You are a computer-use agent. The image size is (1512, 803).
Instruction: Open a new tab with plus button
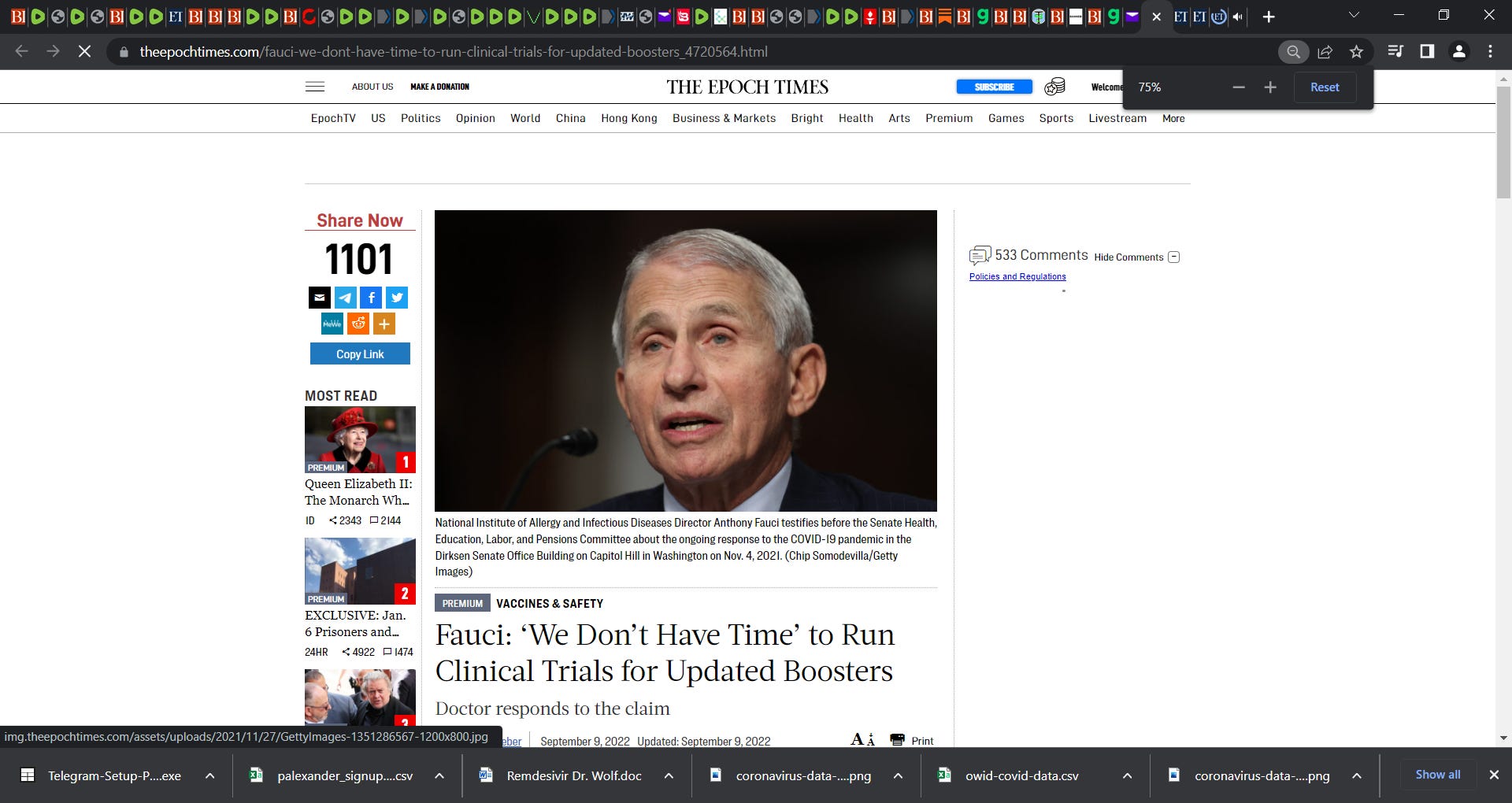(1268, 17)
